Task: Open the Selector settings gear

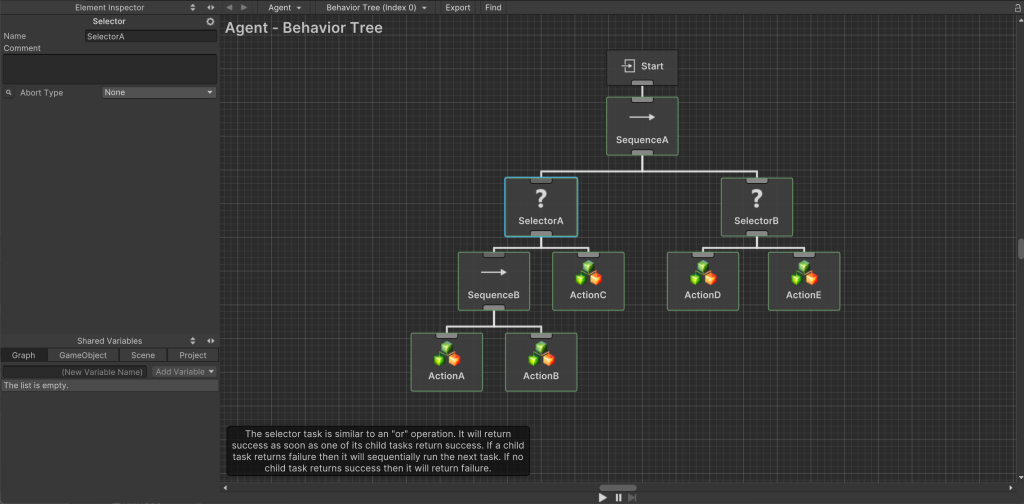Action: [210, 21]
